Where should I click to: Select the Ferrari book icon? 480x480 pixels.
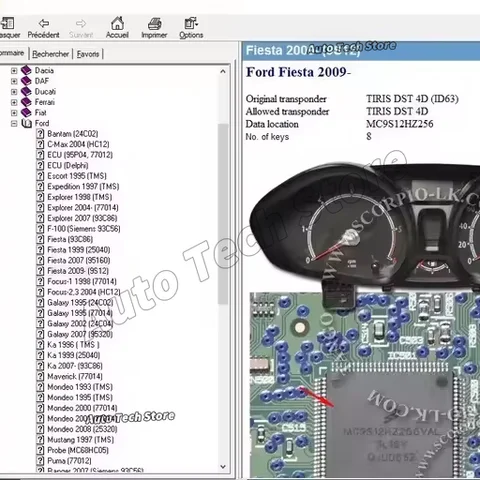click(x=26, y=102)
